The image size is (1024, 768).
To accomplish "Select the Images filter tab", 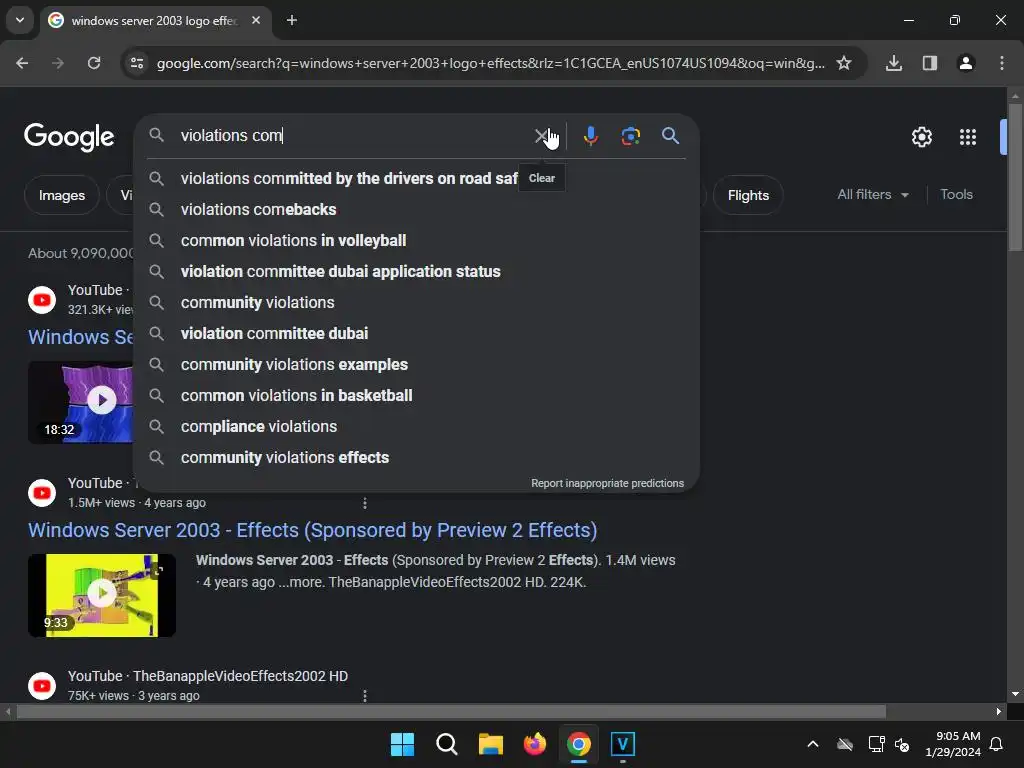I will 61,195.
